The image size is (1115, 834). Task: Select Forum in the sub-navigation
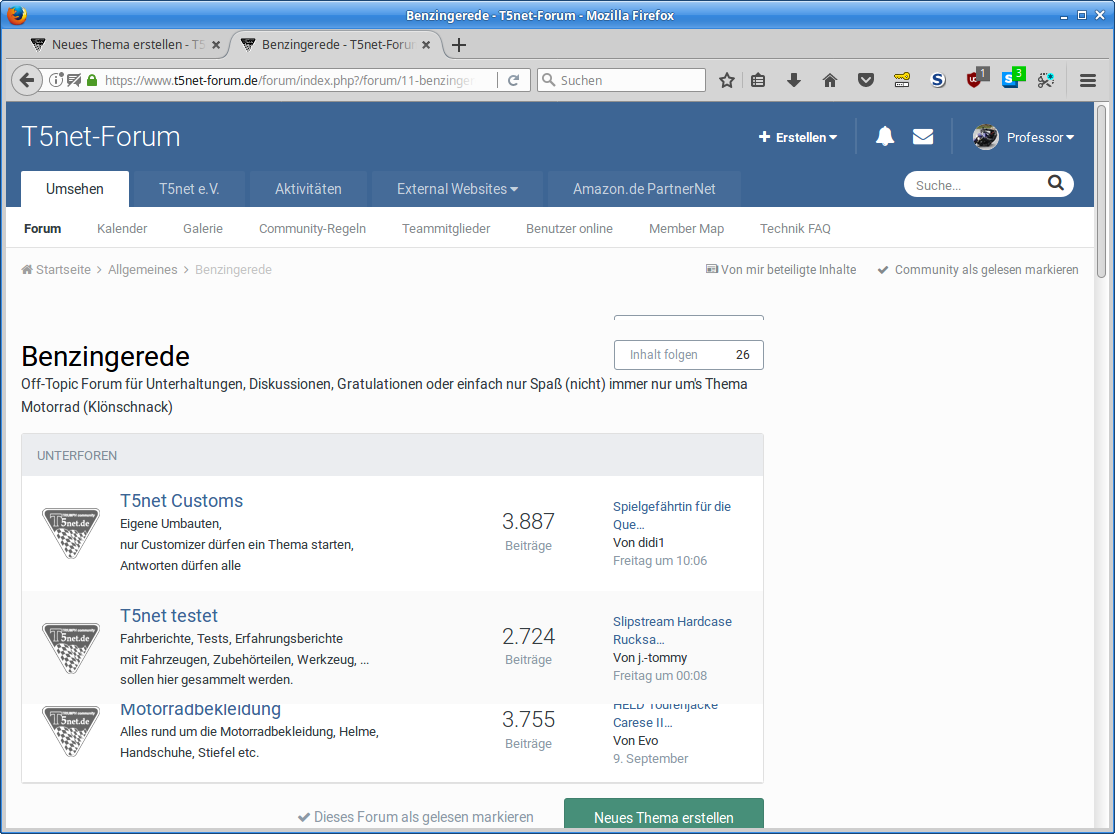coord(43,228)
